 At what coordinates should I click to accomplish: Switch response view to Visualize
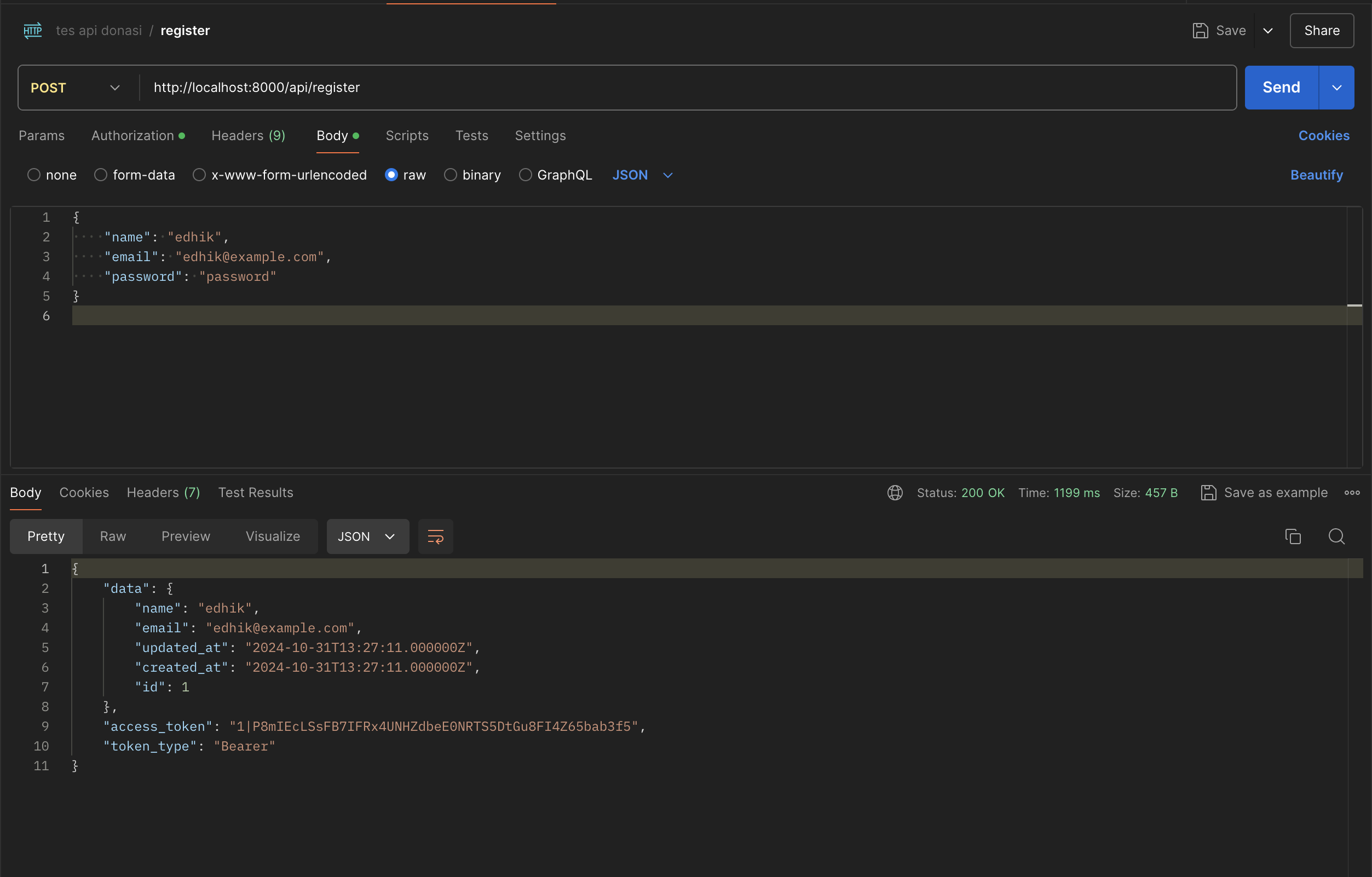[272, 536]
